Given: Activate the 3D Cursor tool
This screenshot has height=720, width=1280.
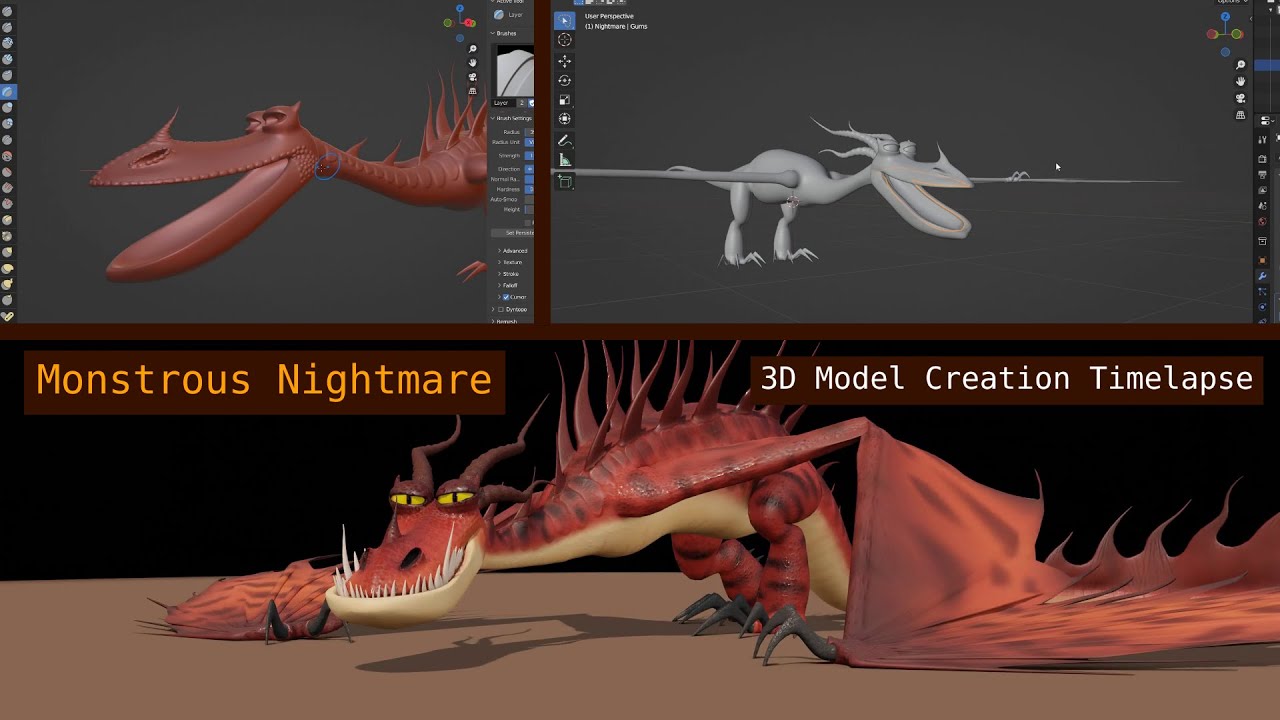Looking at the screenshot, I should coord(564,40).
